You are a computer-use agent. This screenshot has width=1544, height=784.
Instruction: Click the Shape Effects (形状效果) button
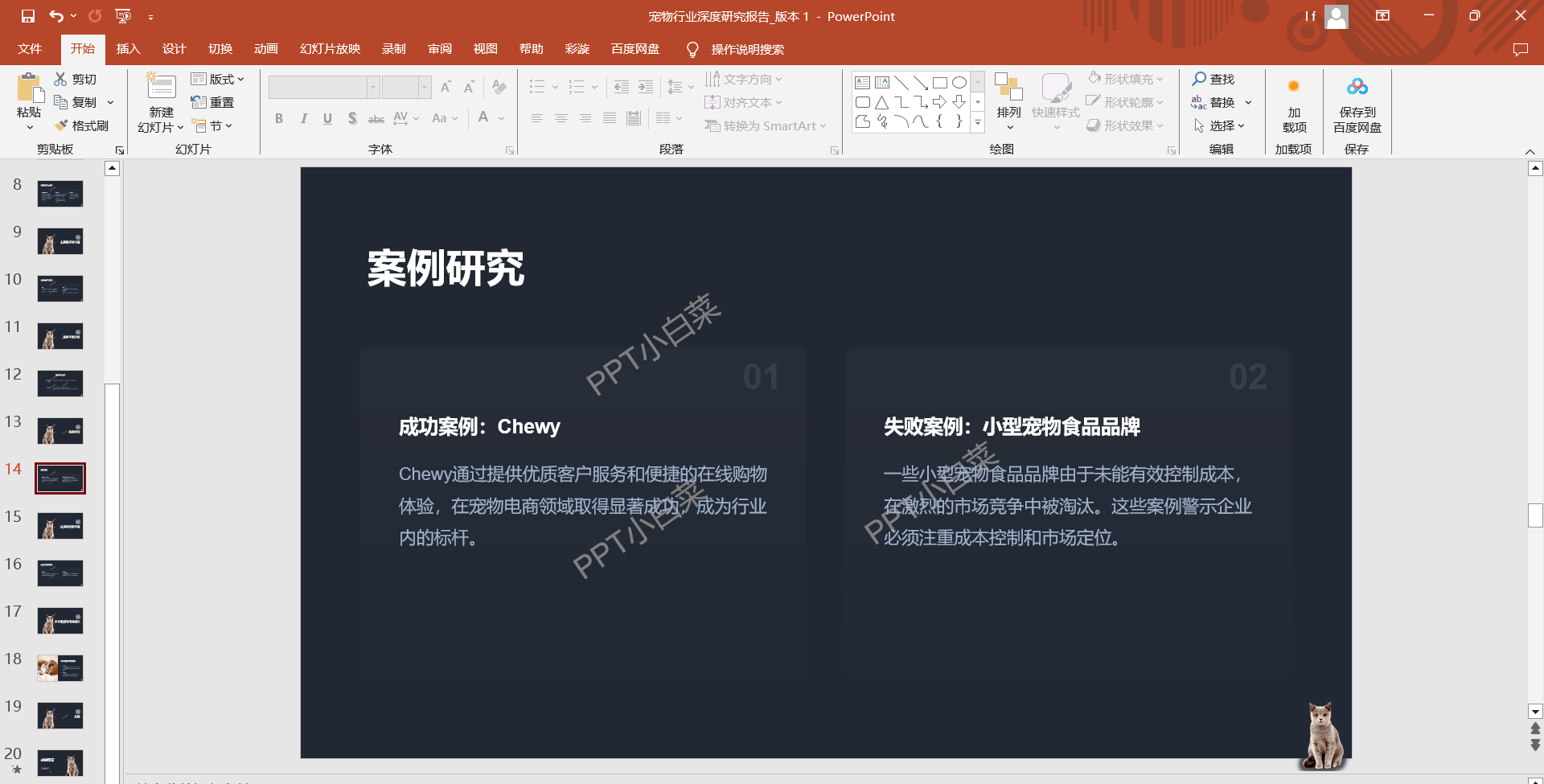tap(1125, 125)
